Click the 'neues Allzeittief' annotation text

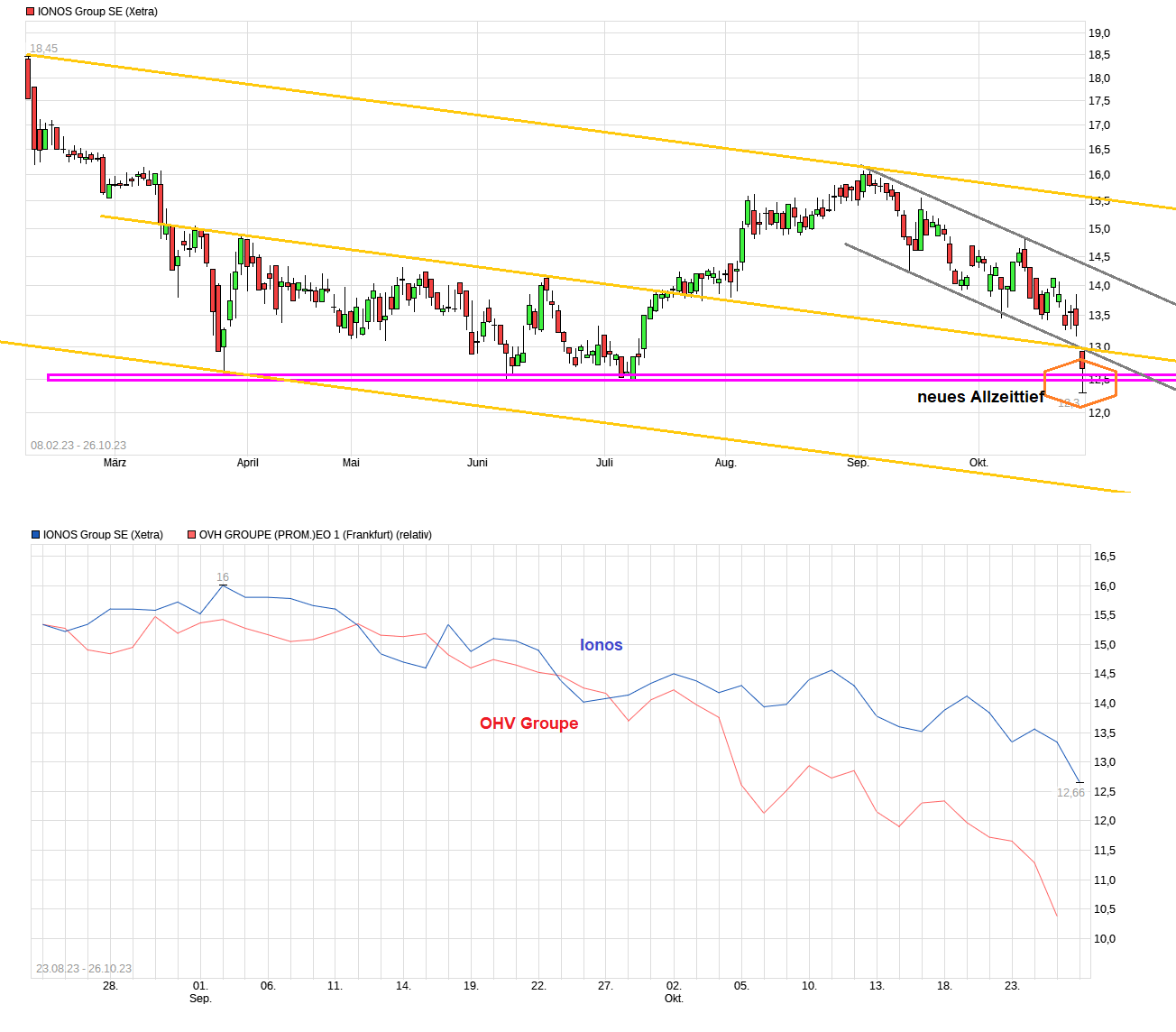pos(980,397)
